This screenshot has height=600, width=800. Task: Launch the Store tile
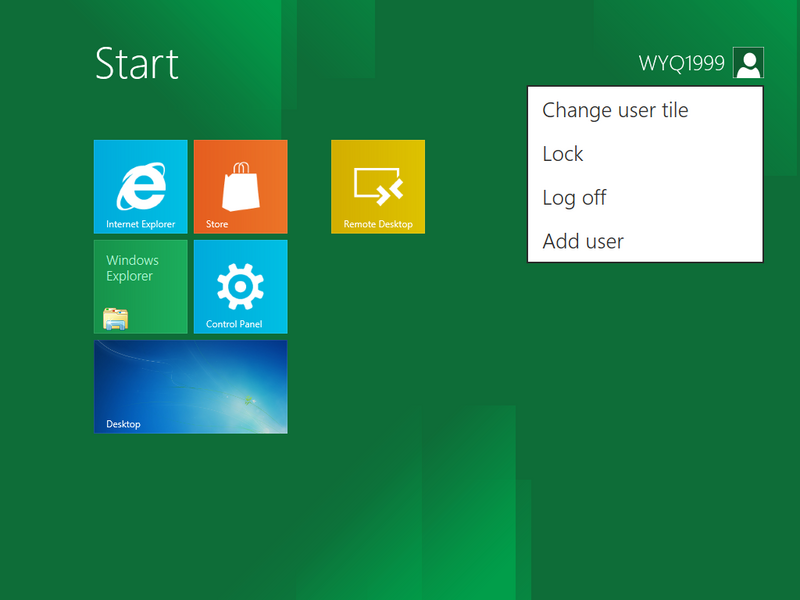(x=240, y=187)
